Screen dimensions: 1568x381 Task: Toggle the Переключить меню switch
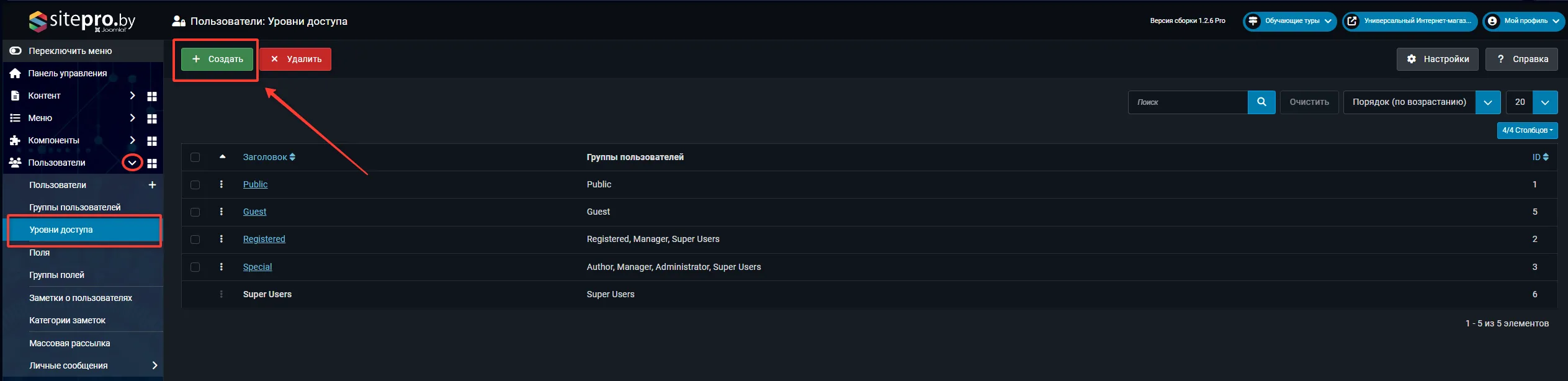[16, 51]
